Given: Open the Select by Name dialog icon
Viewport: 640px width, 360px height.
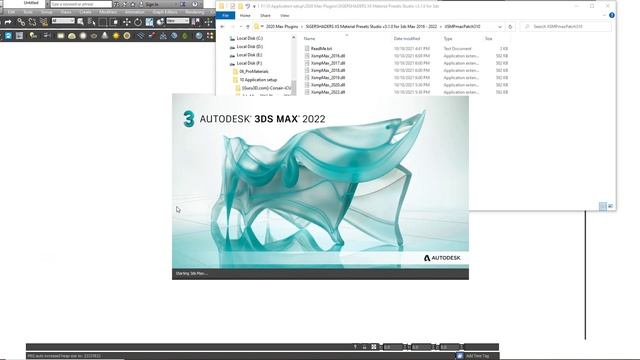Looking at the screenshot, I should coord(91,22).
